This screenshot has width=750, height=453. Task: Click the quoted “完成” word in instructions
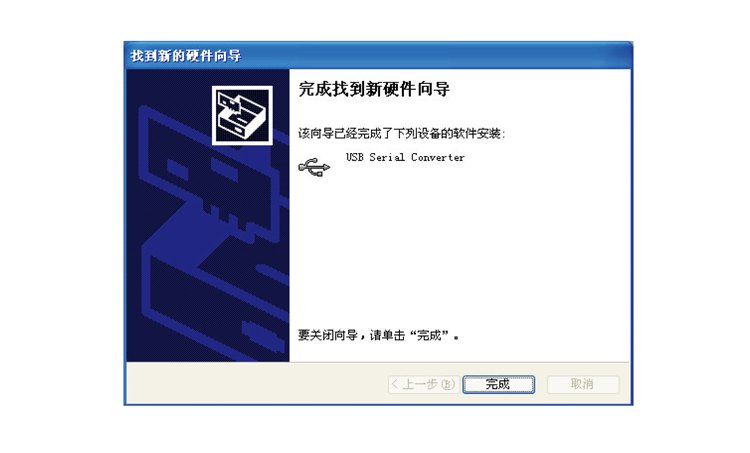coord(432,335)
